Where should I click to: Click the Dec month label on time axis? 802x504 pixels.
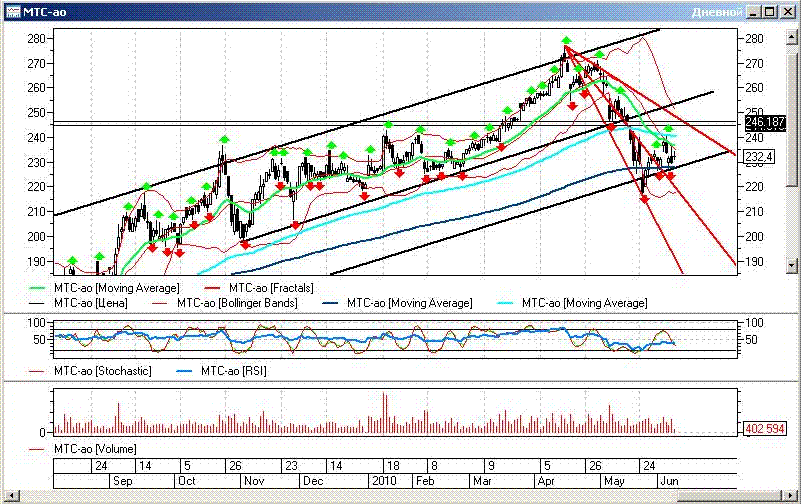click(313, 481)
